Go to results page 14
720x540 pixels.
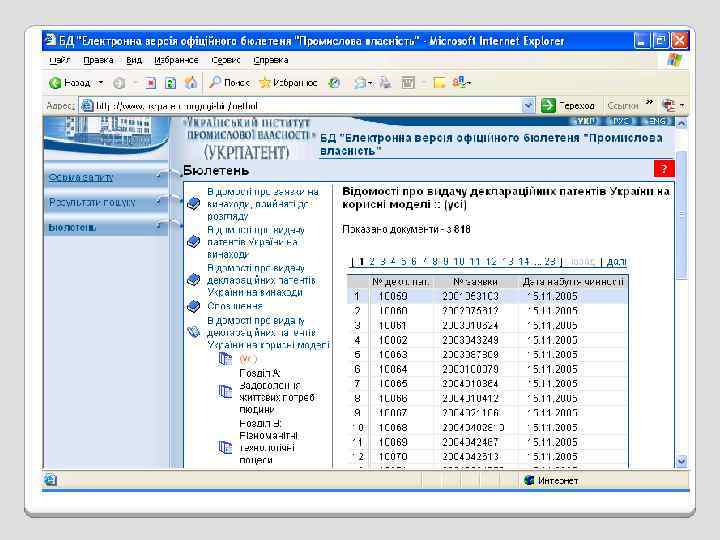523,261
